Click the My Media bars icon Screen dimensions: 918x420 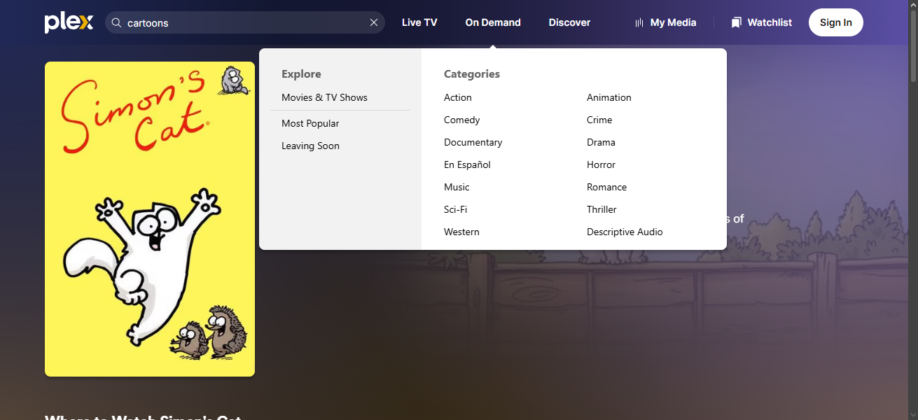click(x=639, y=23)
